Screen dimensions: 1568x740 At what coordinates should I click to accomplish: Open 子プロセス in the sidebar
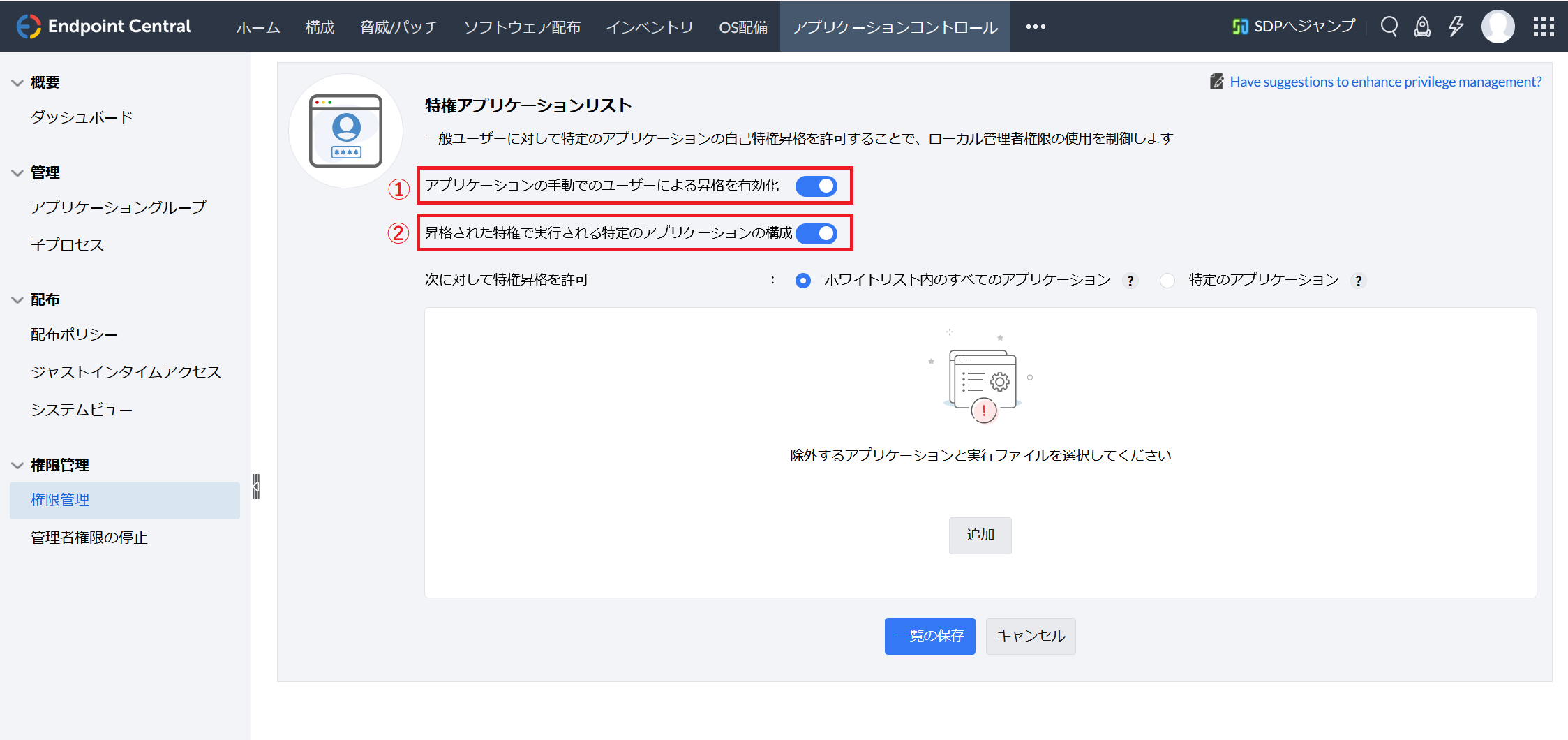pos(67,245)
